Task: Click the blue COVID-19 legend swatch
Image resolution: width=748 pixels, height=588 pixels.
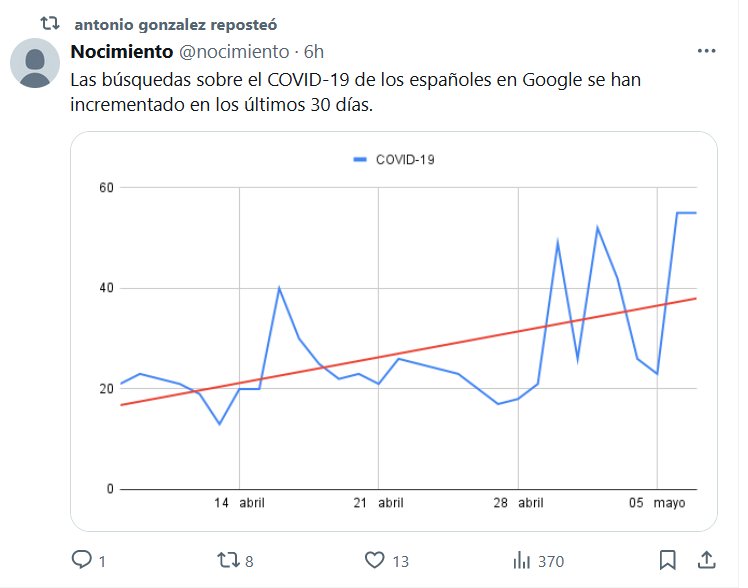Action: [362, 159]
